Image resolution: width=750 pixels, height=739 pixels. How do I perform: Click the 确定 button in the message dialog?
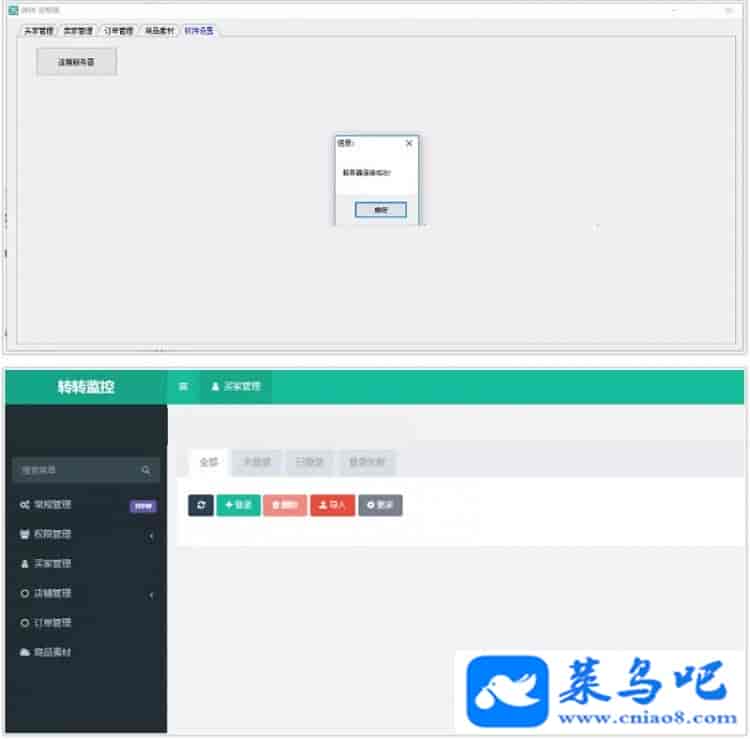(x=381, y=210)
